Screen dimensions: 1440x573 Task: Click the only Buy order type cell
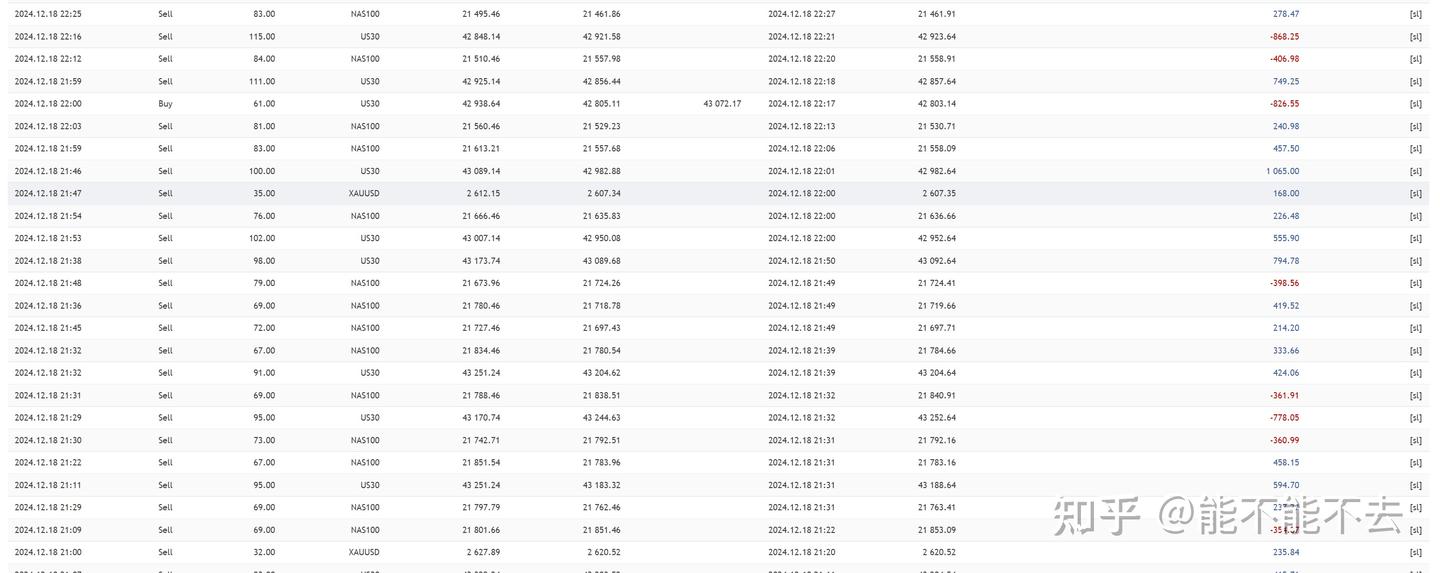(165, 104)
